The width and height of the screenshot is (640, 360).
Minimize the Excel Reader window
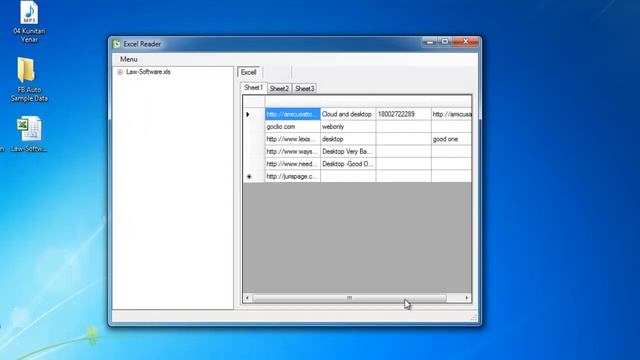coord(430,42)
